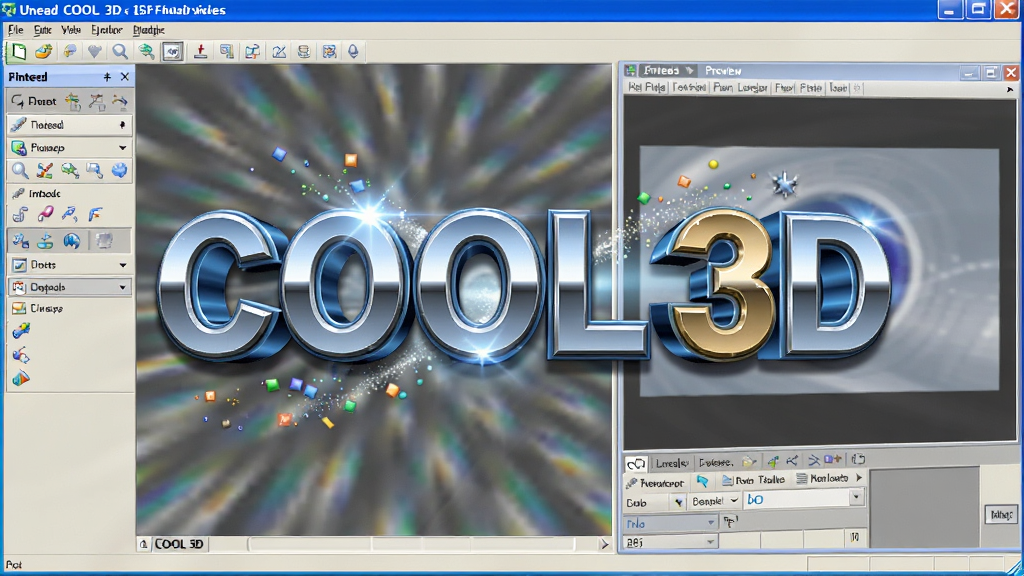Open the second menu bar item
The height and width of the screenshot is (576, 1024).
[42, 30]
